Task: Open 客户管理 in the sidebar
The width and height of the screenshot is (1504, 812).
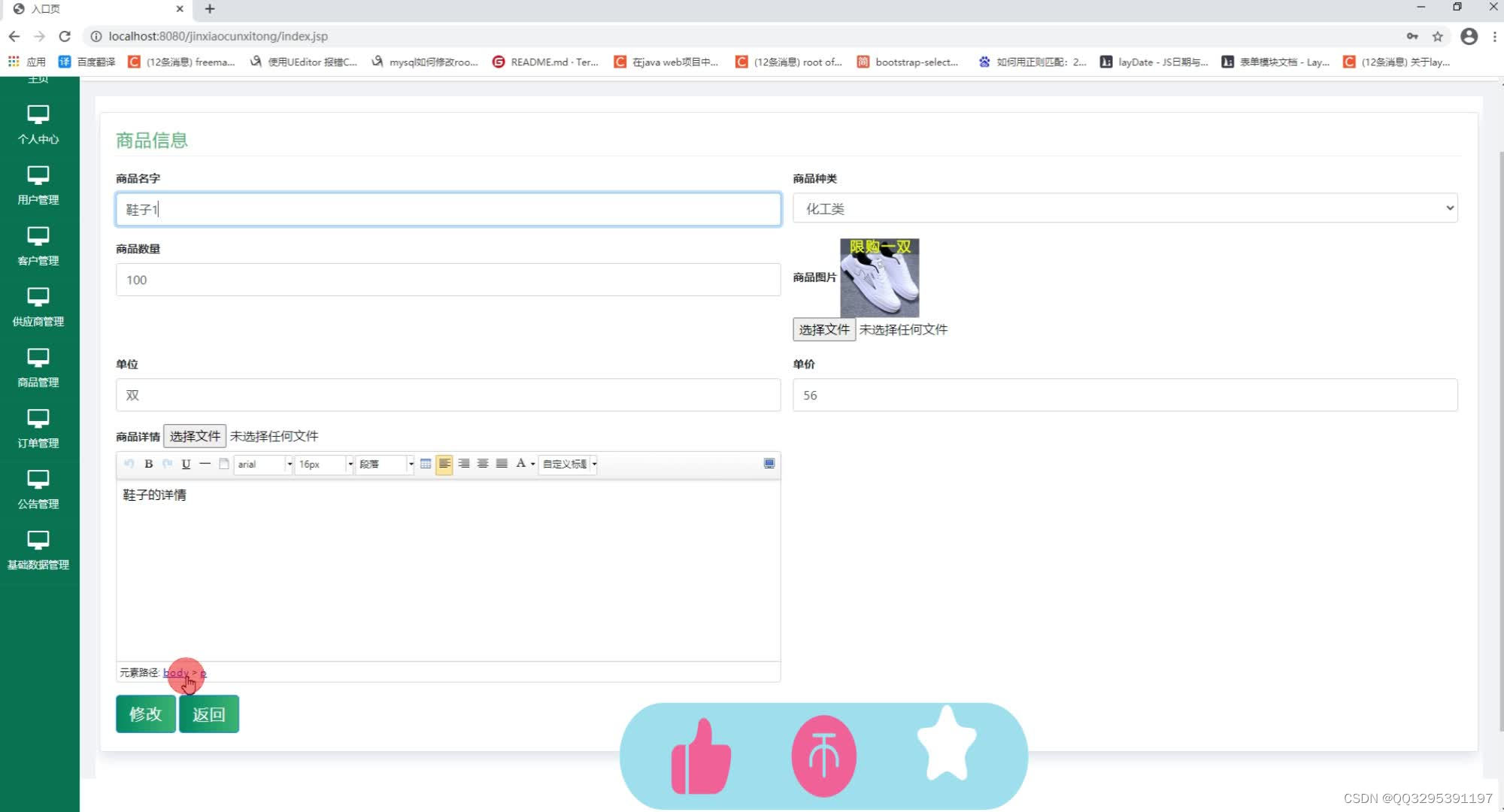Action: click(x=38, y=247)
